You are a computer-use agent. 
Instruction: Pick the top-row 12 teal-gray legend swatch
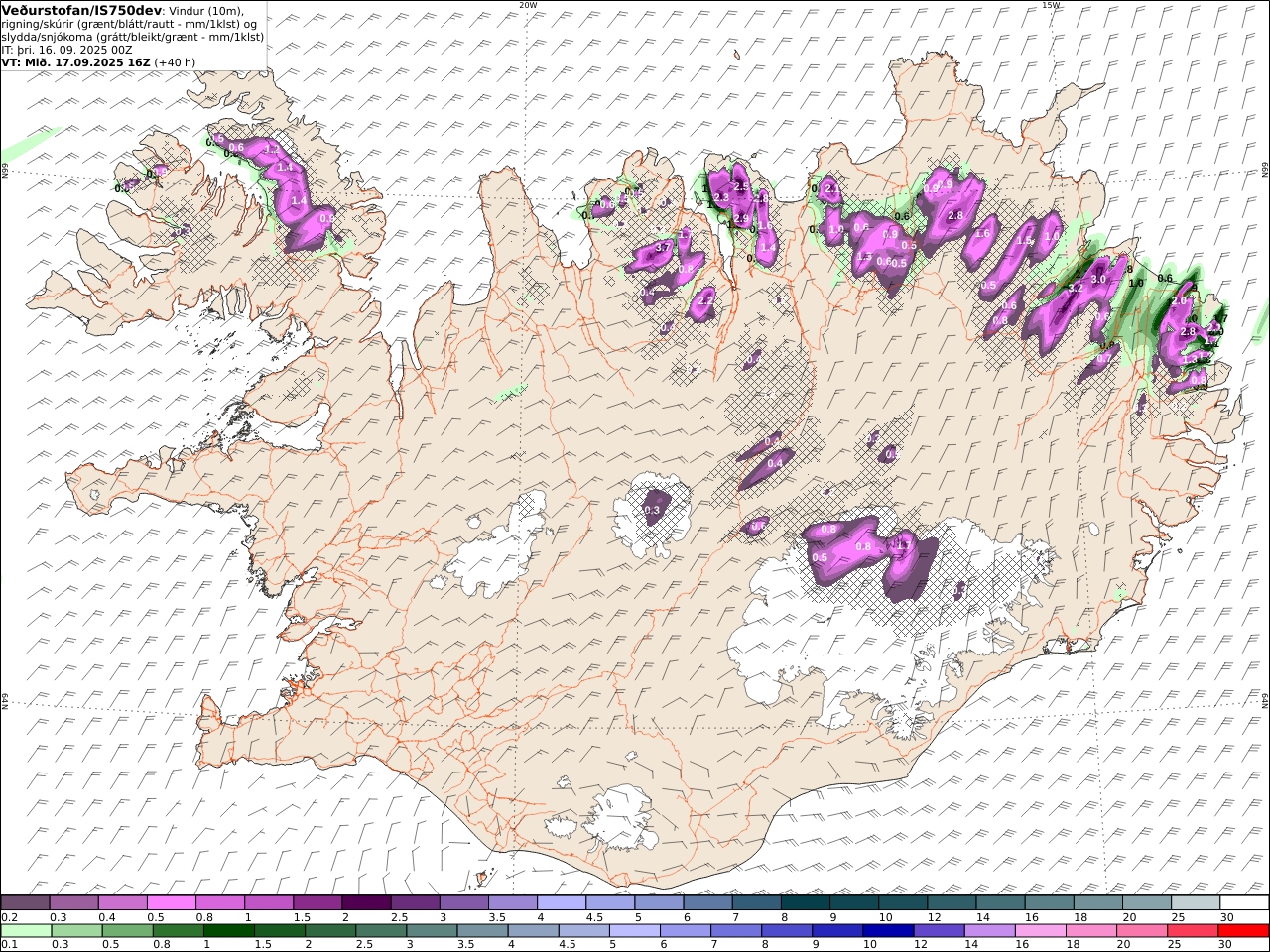pyautogui.click(x=952, y=902)
